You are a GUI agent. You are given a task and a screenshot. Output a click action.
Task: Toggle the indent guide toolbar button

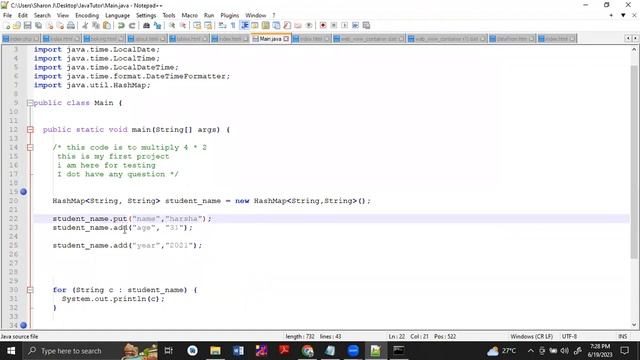[x=244, y=26]
